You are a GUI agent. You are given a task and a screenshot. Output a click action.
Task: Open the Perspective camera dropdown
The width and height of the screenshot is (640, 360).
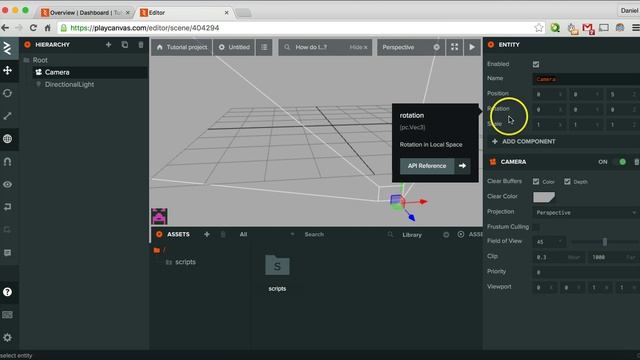click(411, 47)
